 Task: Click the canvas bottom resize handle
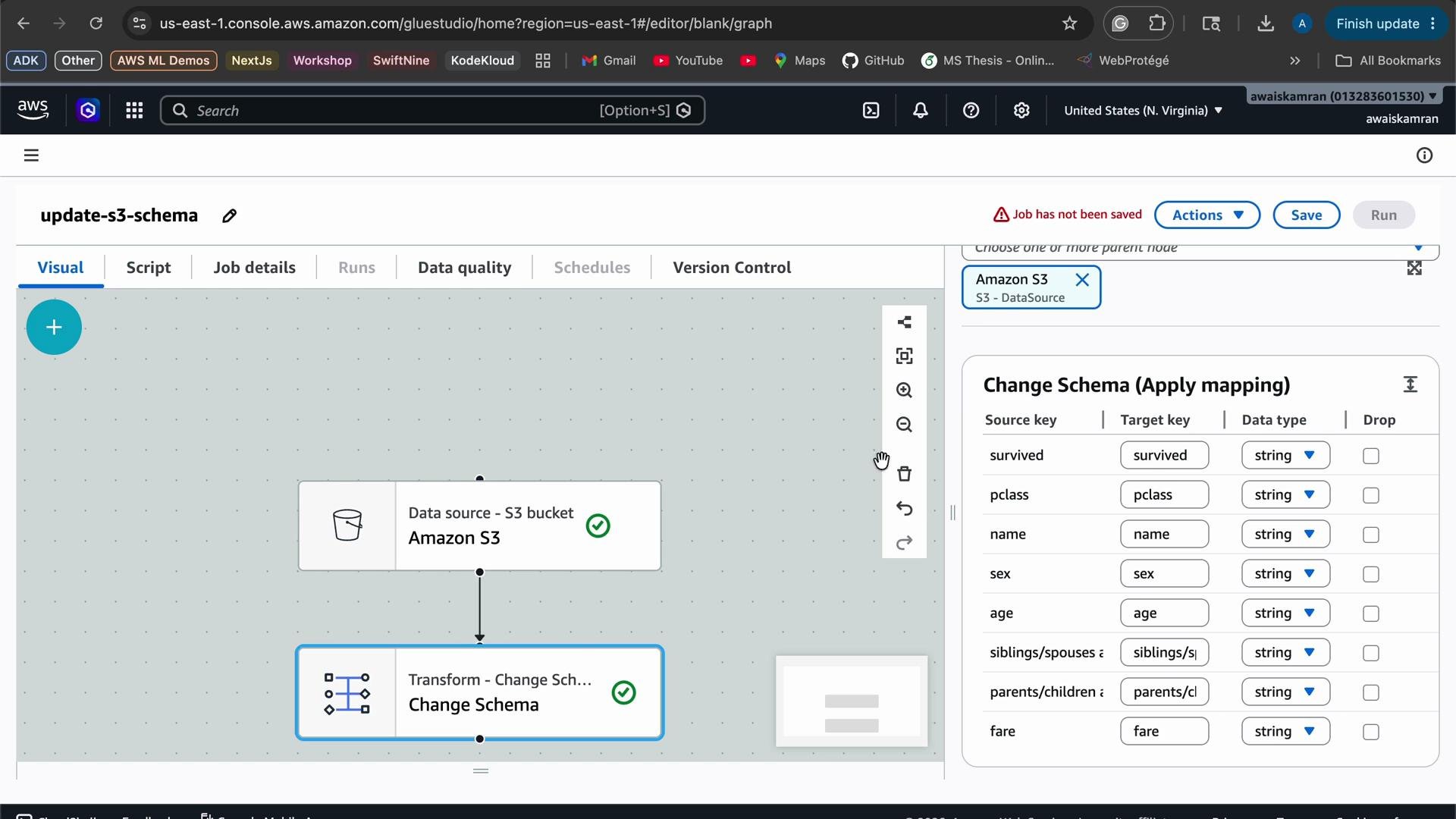click(480, 771)
